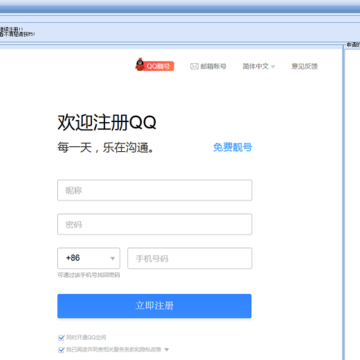Click the 立即注册 button
Viewport: 360px width, 360px height.
click(154, 306)
